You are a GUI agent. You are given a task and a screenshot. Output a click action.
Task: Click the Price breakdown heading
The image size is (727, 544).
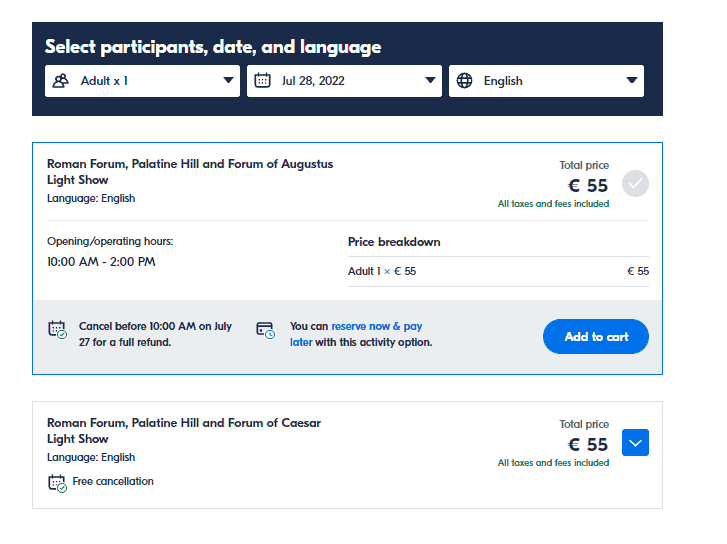click(x=394, y=242)
